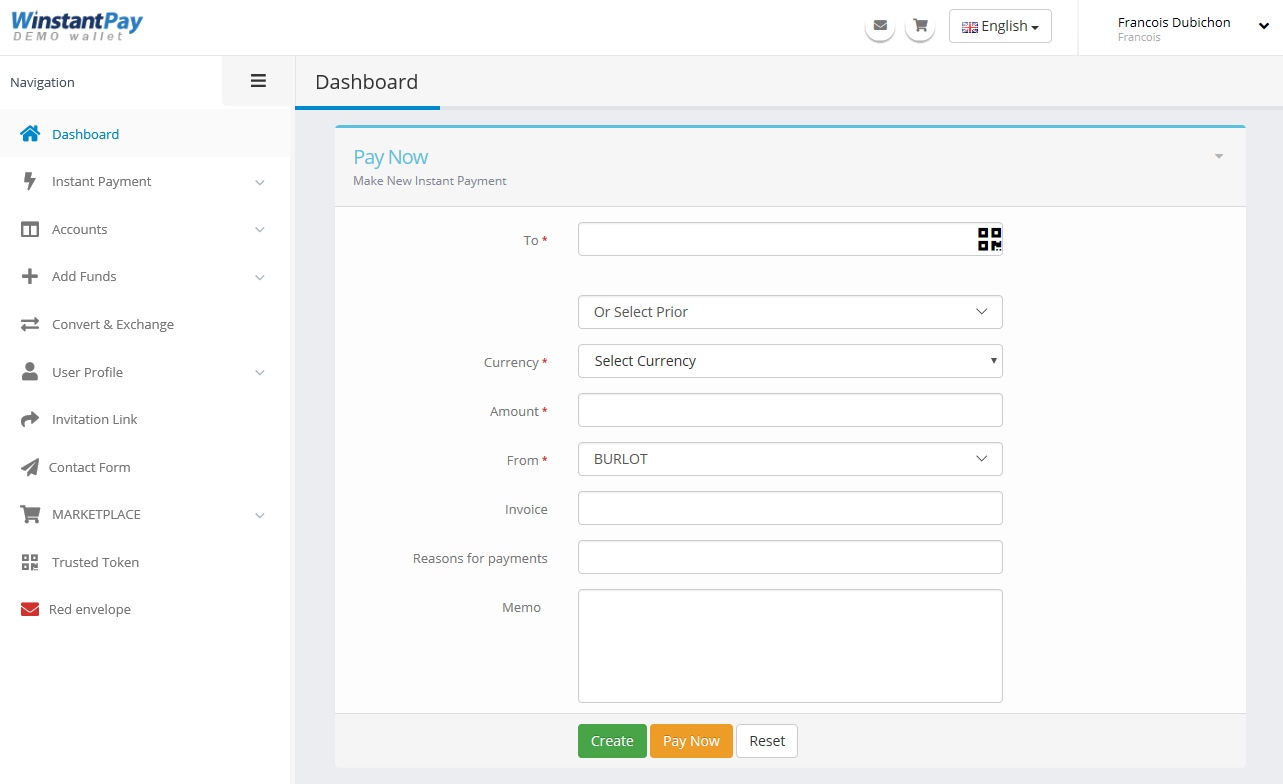
Task: Open the English language dropdown
Action: click(1000, 26)
